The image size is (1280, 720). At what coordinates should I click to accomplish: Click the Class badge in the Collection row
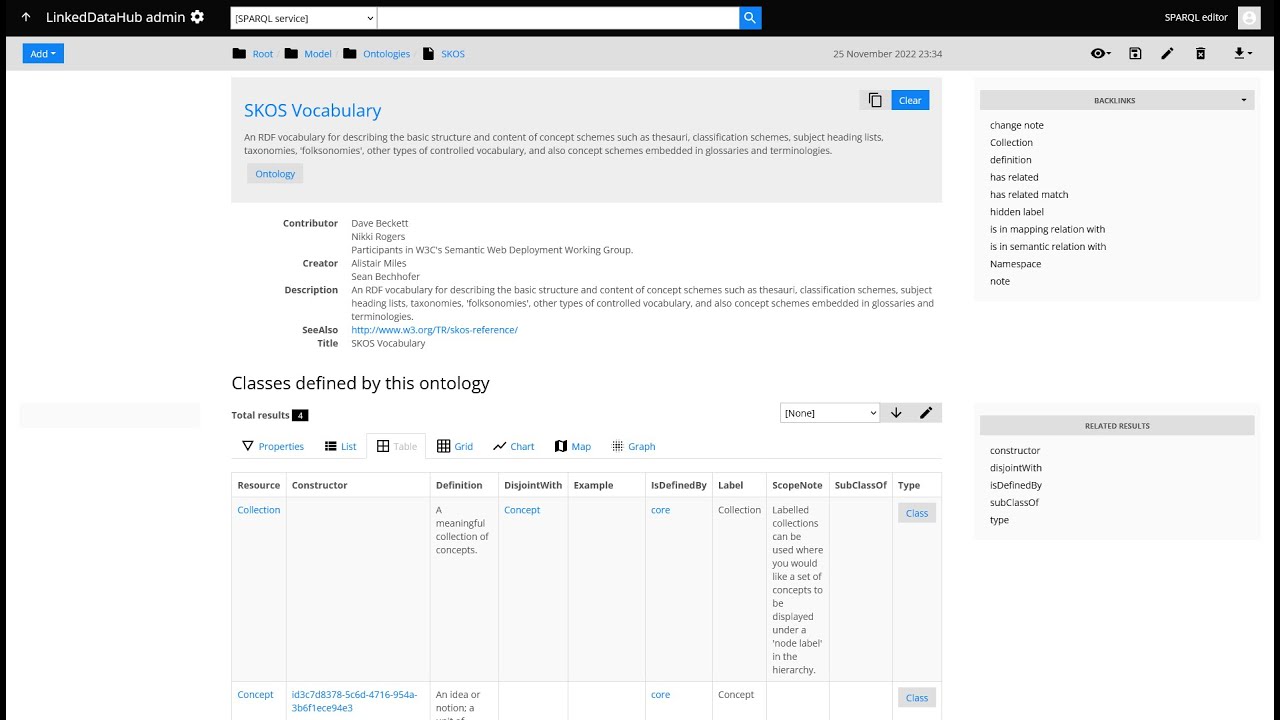(917, 513)
